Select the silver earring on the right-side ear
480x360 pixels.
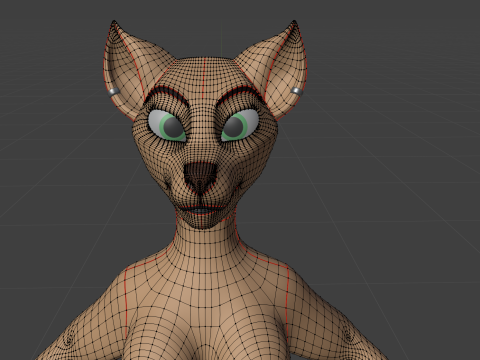click(x=296, y=92)
